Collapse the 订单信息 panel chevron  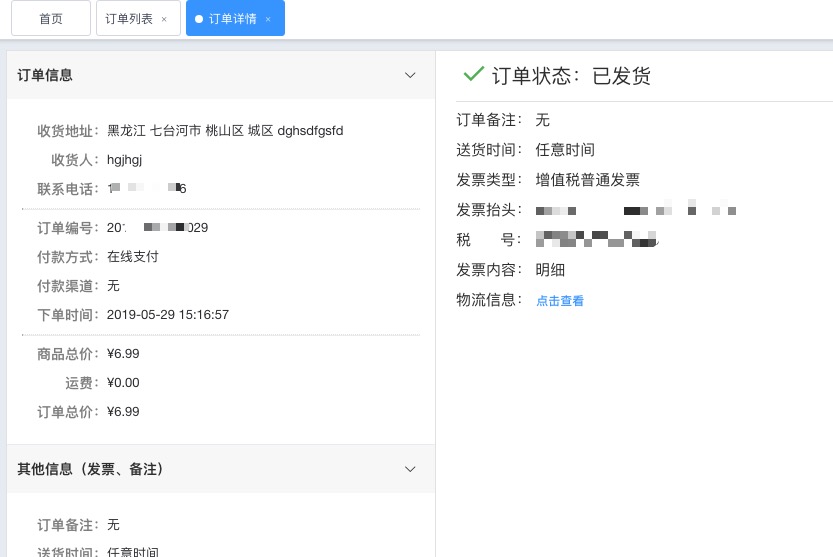point(409,75)
